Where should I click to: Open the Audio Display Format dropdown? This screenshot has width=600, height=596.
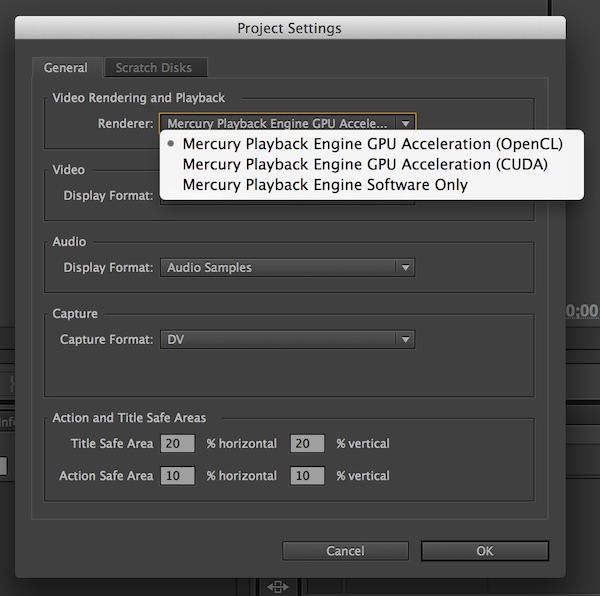(287, 267)
